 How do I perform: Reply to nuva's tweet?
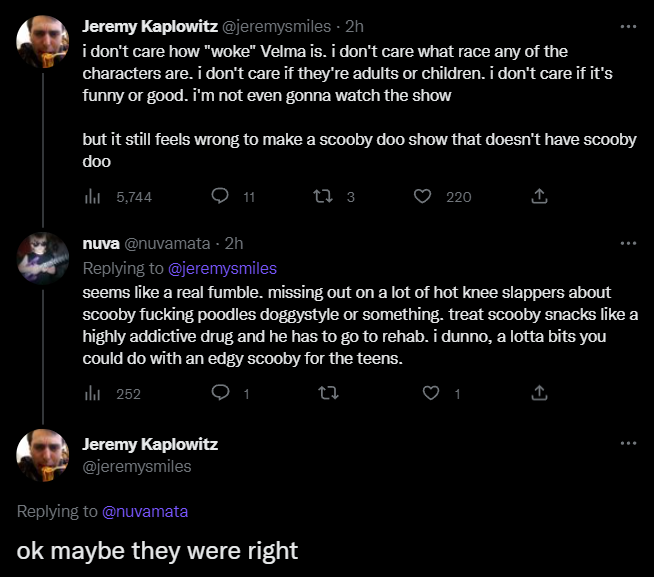tap(222, 393)
